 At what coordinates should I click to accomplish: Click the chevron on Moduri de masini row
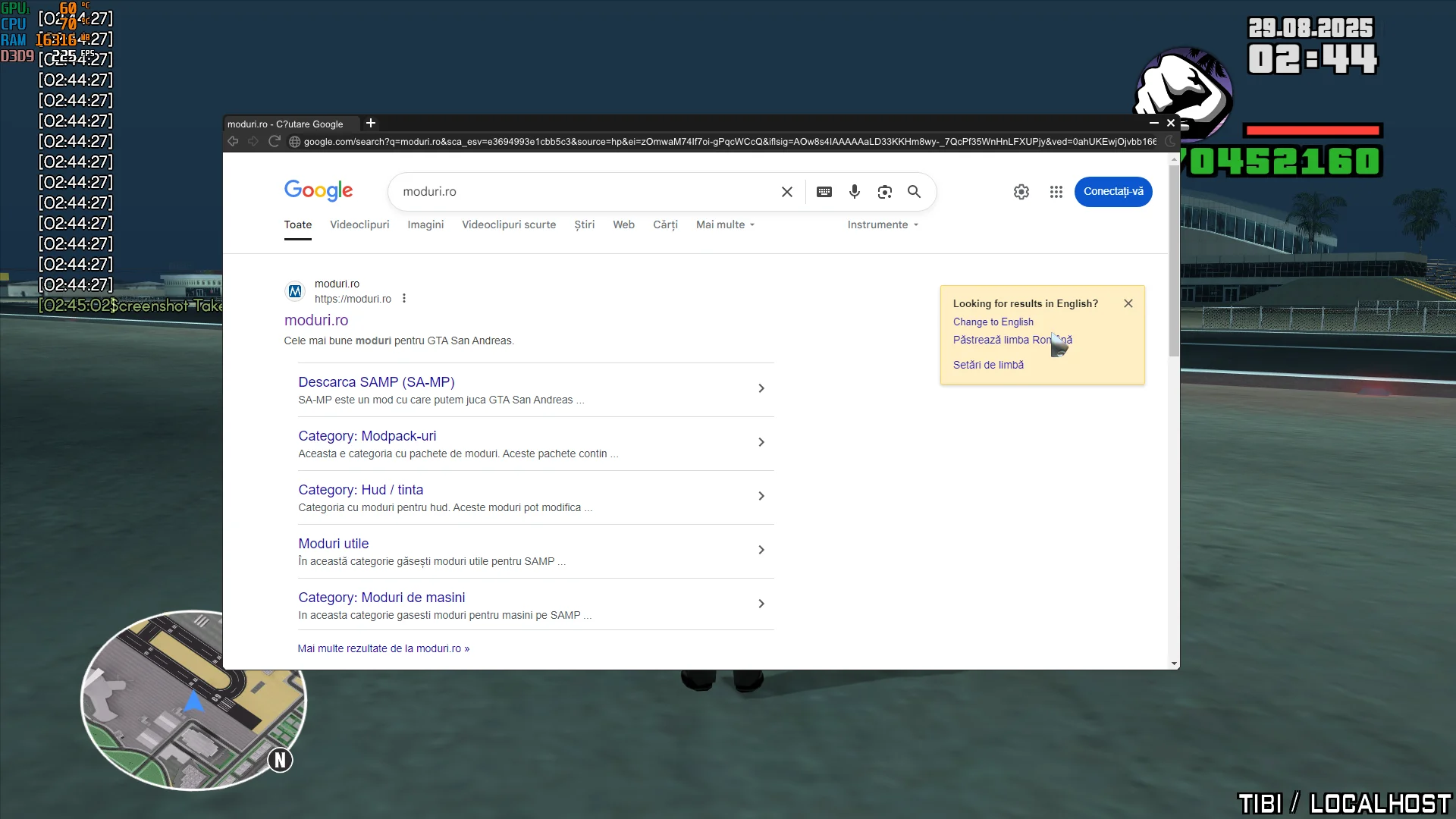point(761,604)
